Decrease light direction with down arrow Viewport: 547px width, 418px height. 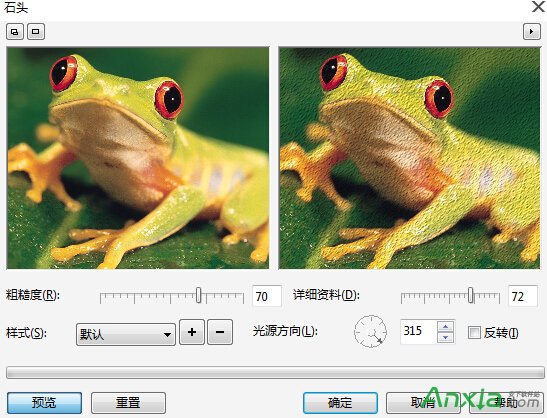coord(445,337)
